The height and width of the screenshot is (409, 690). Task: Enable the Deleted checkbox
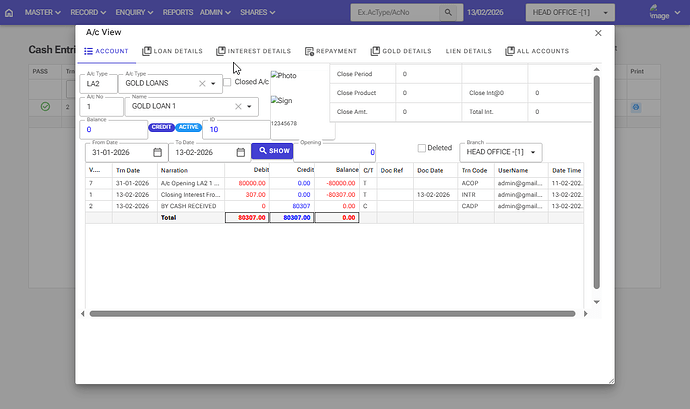[420, 148]
